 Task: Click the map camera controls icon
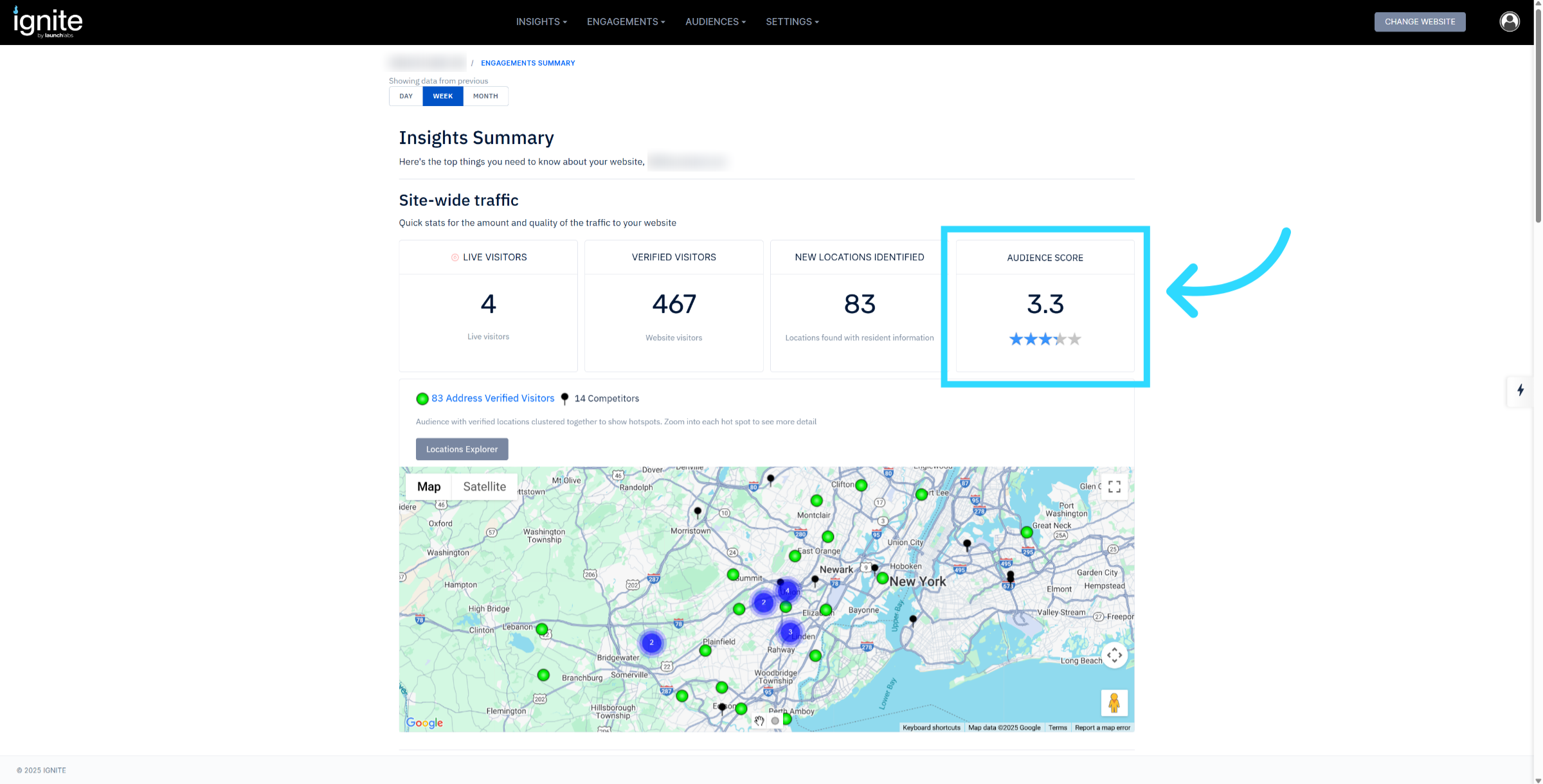point(1114,655)
